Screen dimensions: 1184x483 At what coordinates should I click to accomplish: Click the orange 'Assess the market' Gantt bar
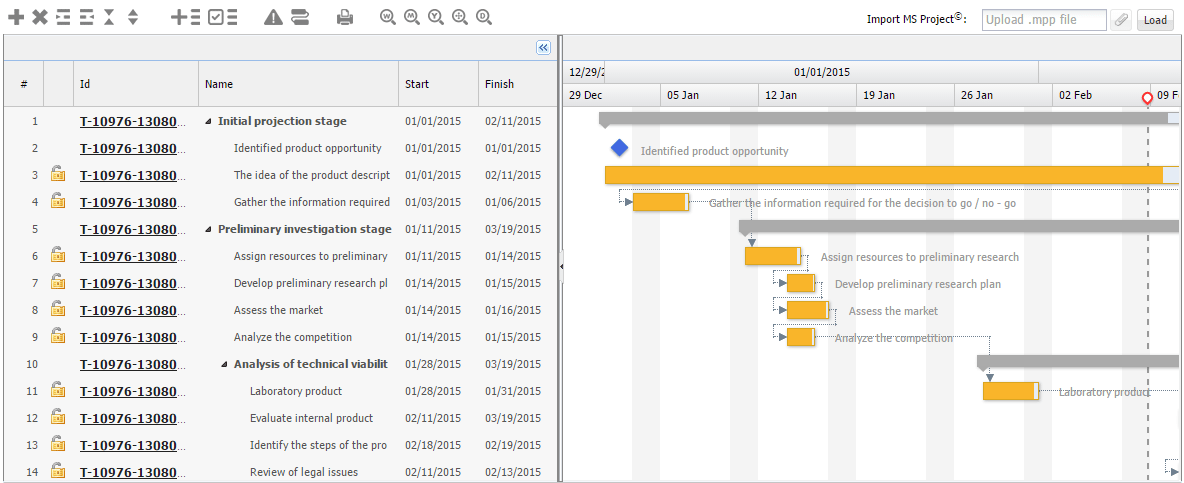807,310
